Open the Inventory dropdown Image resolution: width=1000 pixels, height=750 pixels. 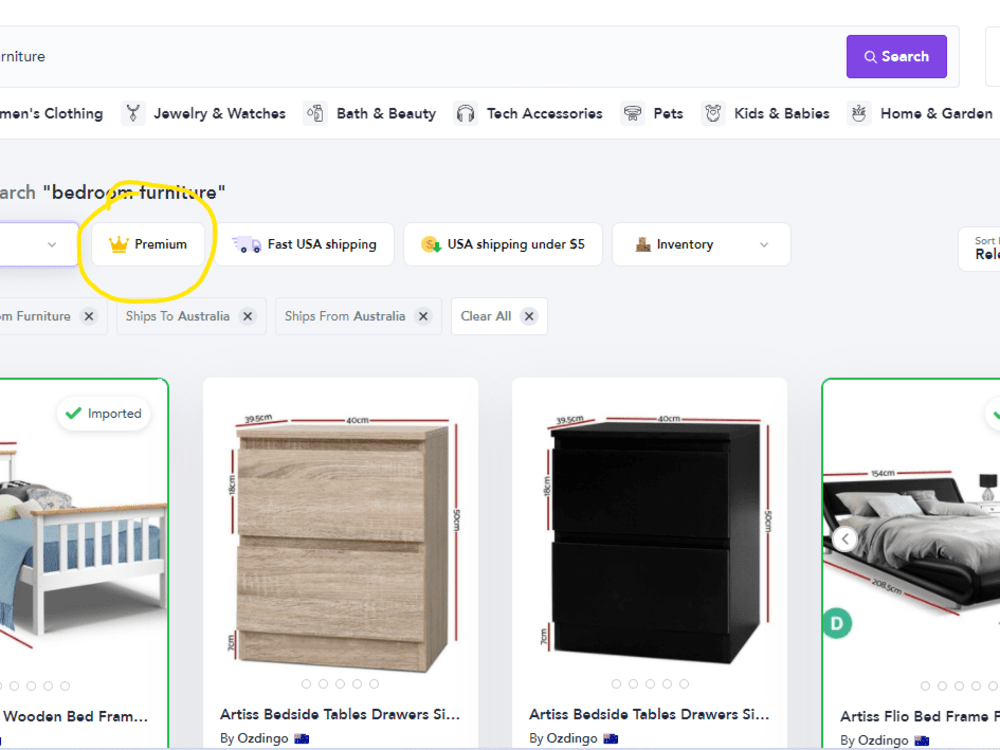coord(700,244)
